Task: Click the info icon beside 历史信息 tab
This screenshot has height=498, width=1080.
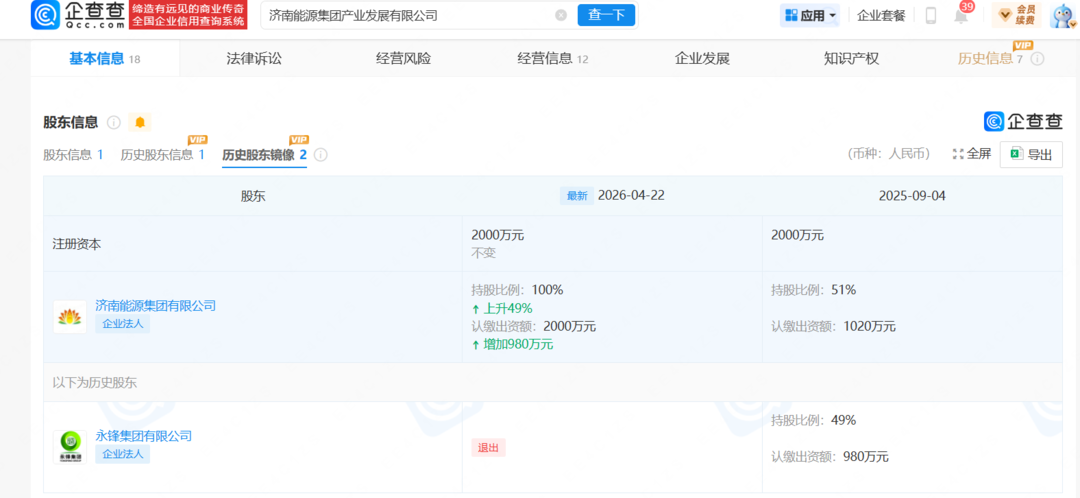Action: [1037, 59]
